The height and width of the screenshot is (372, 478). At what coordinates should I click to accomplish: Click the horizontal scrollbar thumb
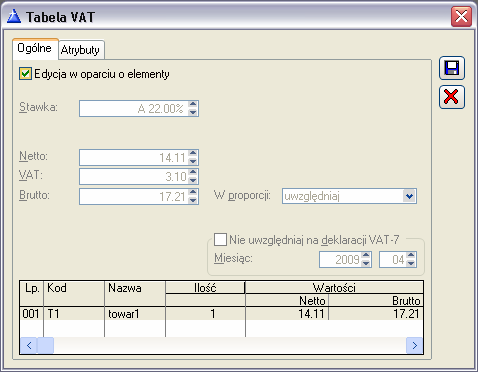coord(45,345)
